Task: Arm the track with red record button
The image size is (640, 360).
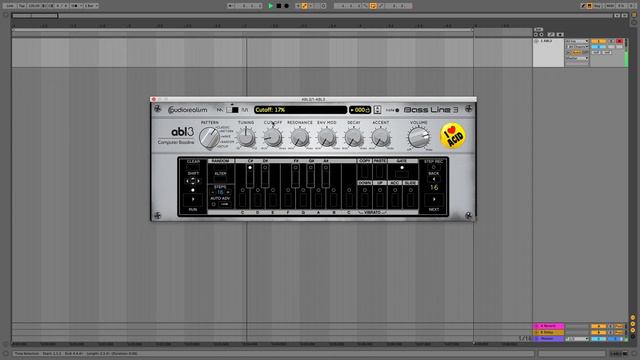Action: [x=620, y=42]
